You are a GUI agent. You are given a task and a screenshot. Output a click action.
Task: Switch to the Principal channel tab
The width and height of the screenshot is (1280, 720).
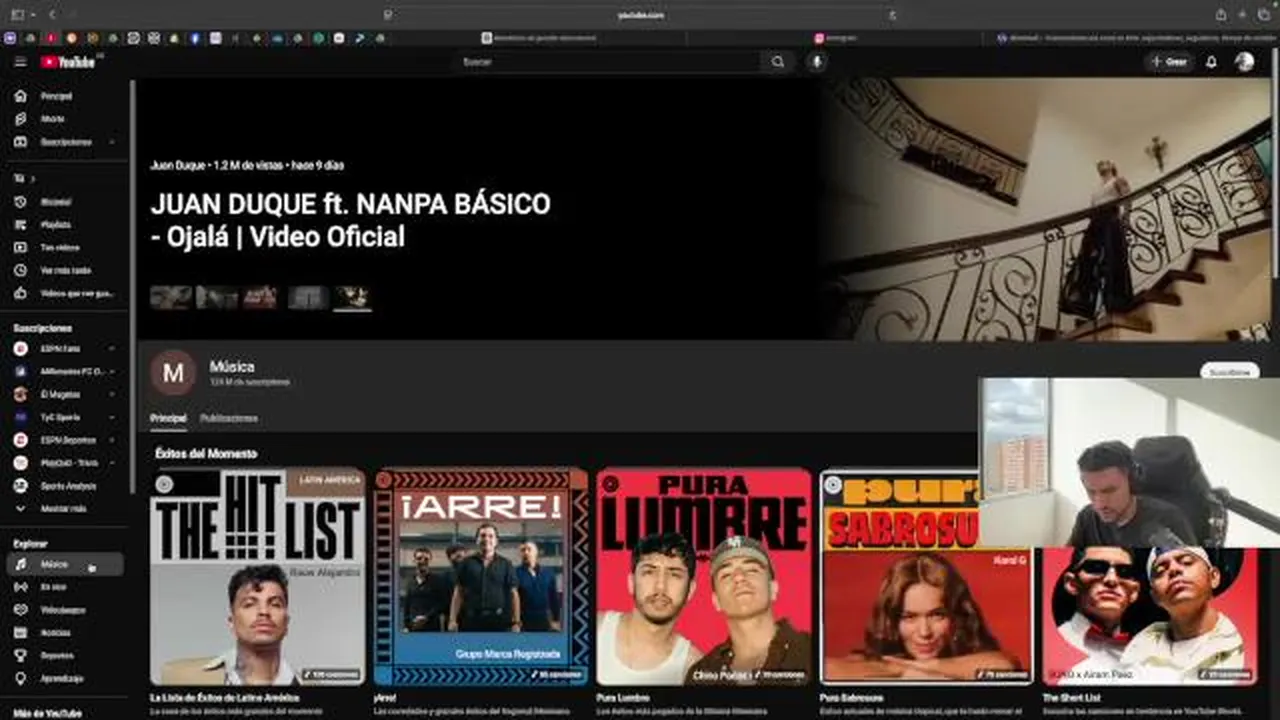[x=168, y=418]
